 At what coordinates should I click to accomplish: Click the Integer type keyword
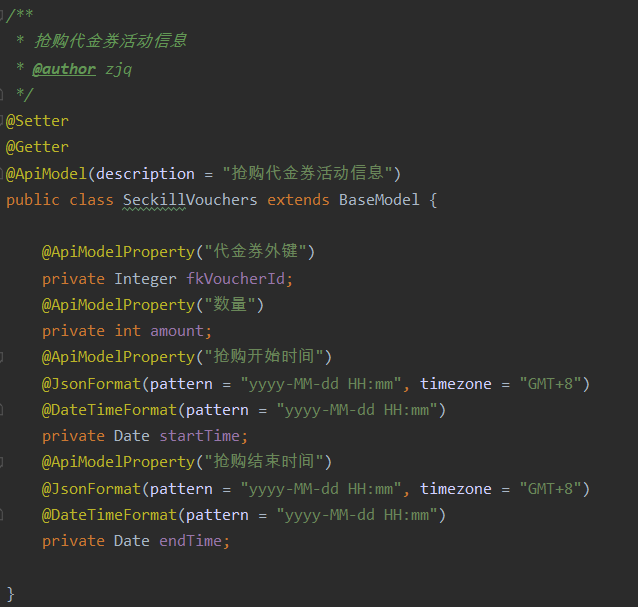click(x=145, y=279)
